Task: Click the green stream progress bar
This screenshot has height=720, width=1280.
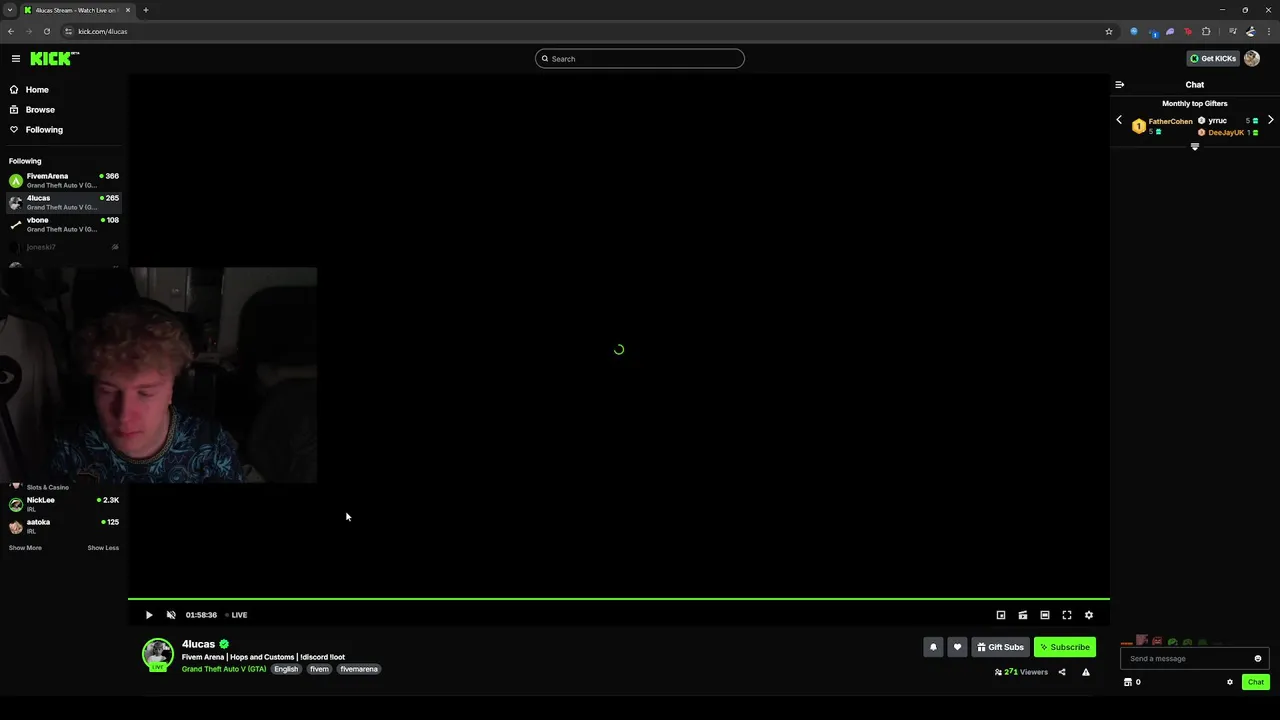Action: coord(618,599)
